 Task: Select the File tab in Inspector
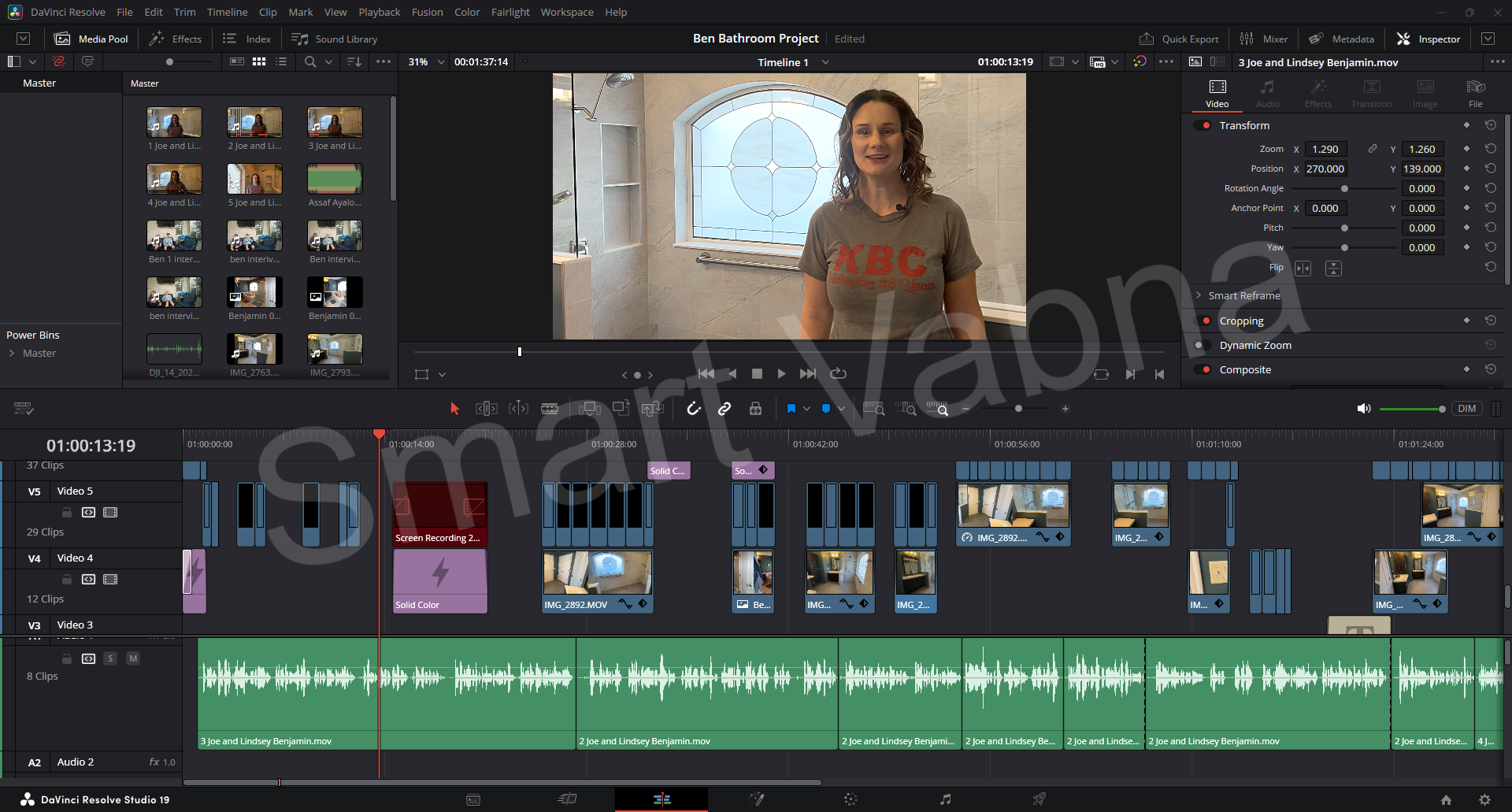1475,94
